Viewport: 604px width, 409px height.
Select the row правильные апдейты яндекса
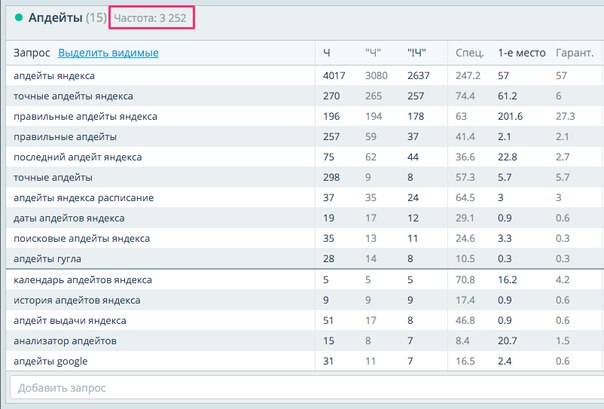tap(305, 116)
